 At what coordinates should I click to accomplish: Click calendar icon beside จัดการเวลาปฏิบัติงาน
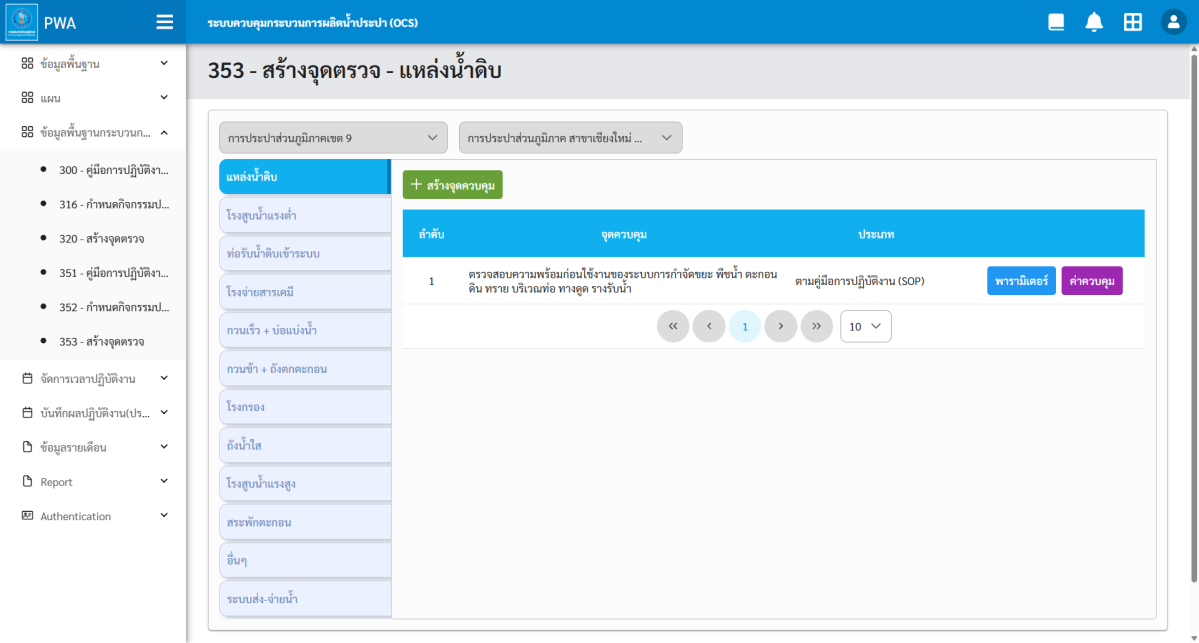28,378
